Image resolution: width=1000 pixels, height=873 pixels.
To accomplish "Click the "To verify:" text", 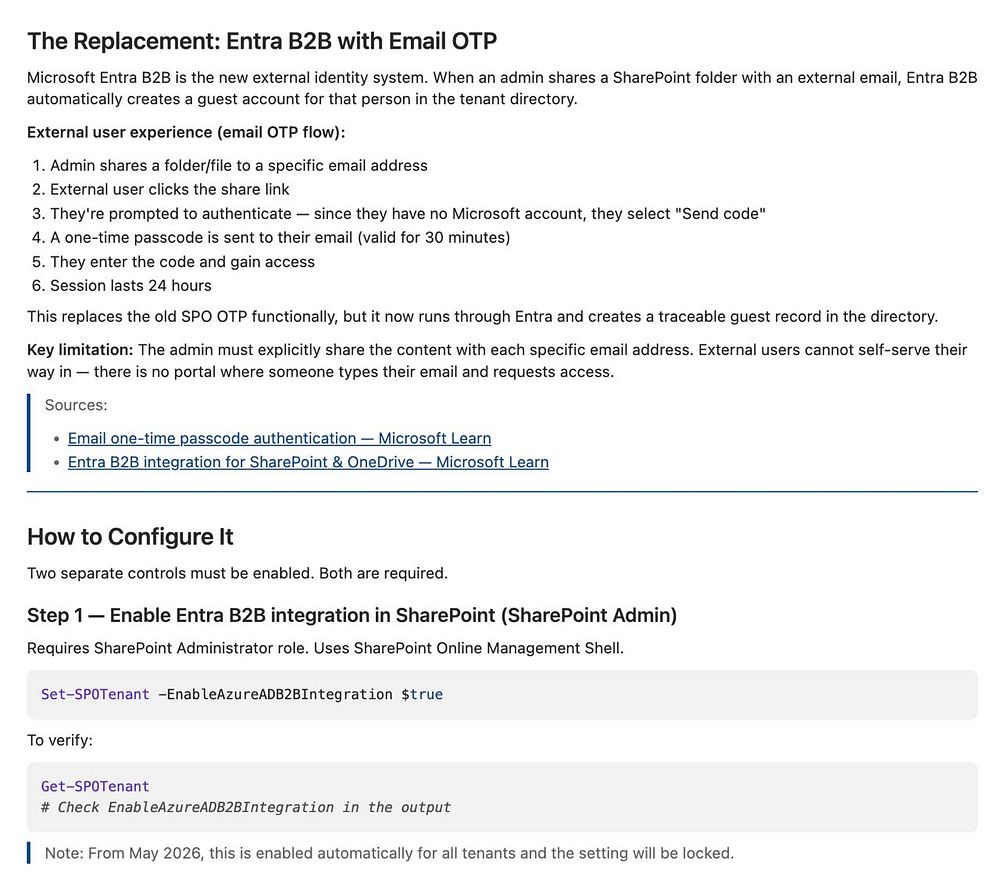I will [x=60, y=741].
